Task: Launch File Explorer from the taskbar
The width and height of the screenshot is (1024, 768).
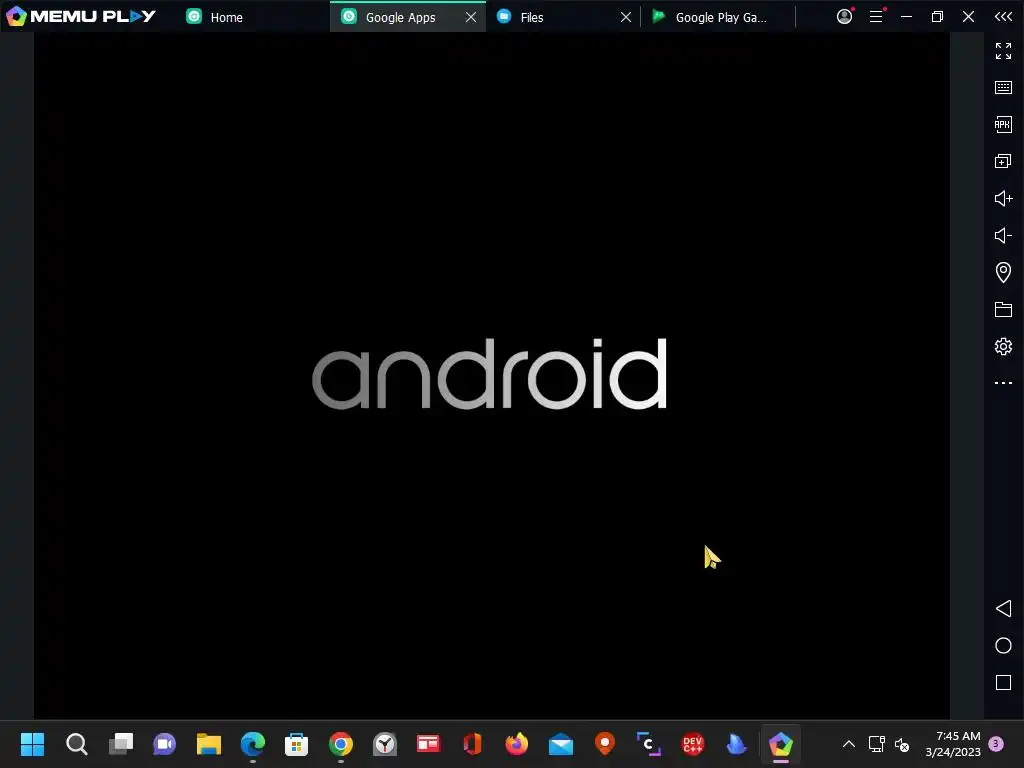Action: click(209, 744)
